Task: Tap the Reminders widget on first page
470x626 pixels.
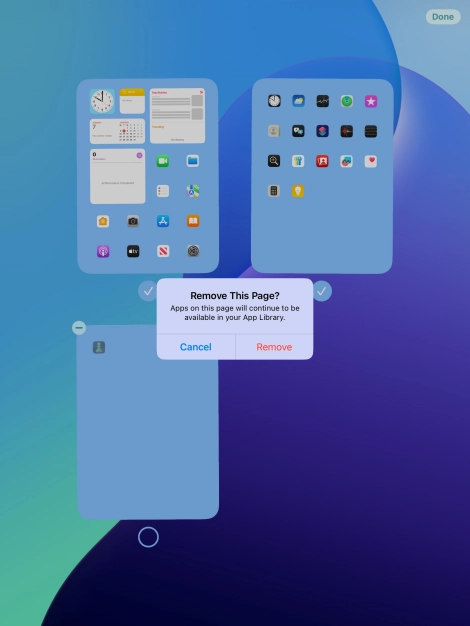Action: click(117, 176)
